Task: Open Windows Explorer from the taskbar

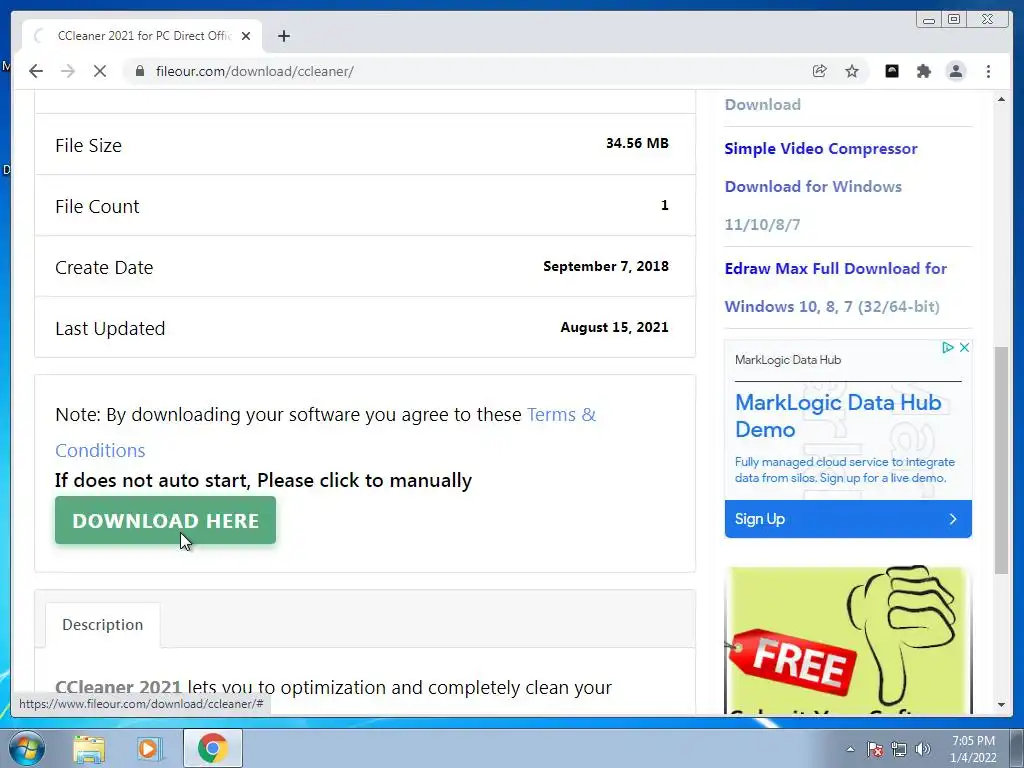Action: [89, 748]
